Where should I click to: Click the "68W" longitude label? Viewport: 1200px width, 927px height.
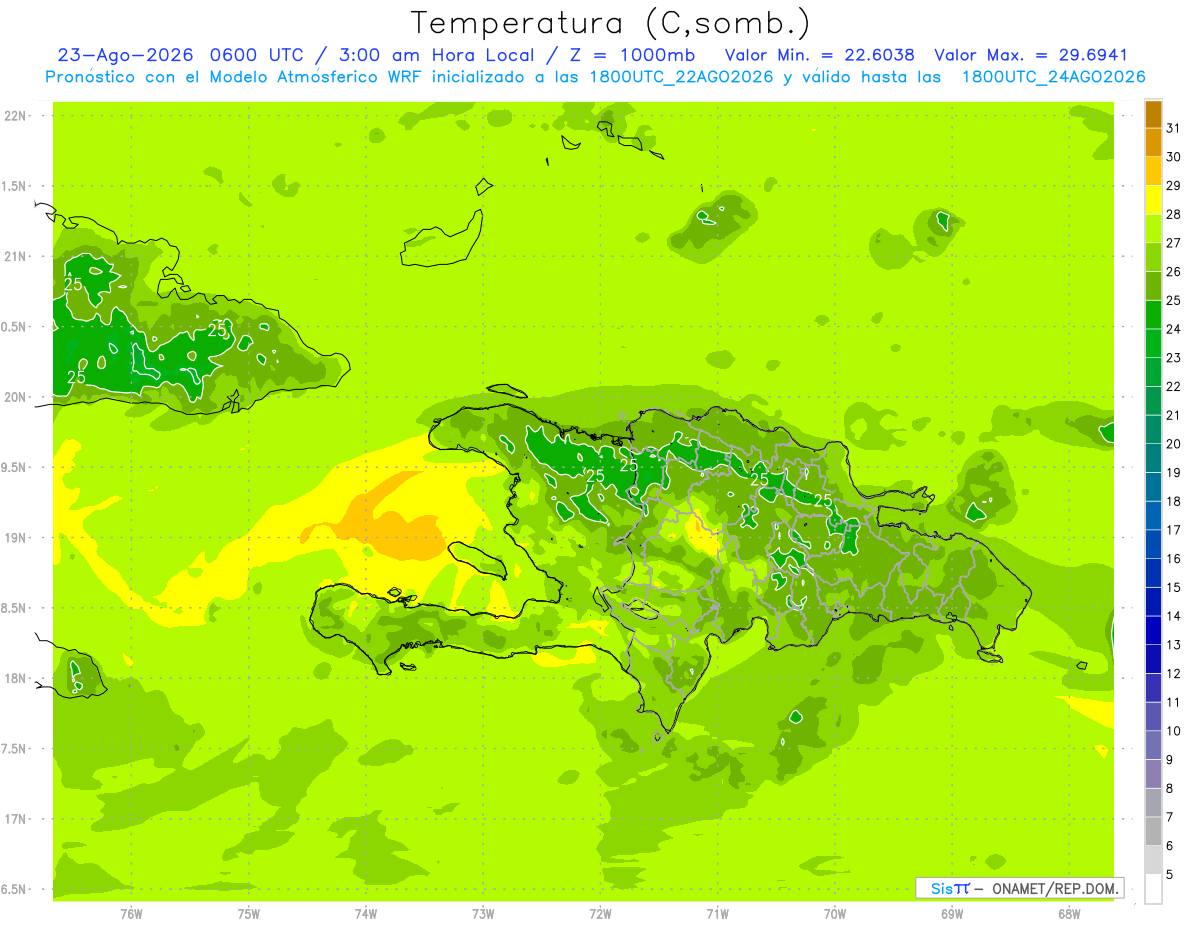[1068, 913]
